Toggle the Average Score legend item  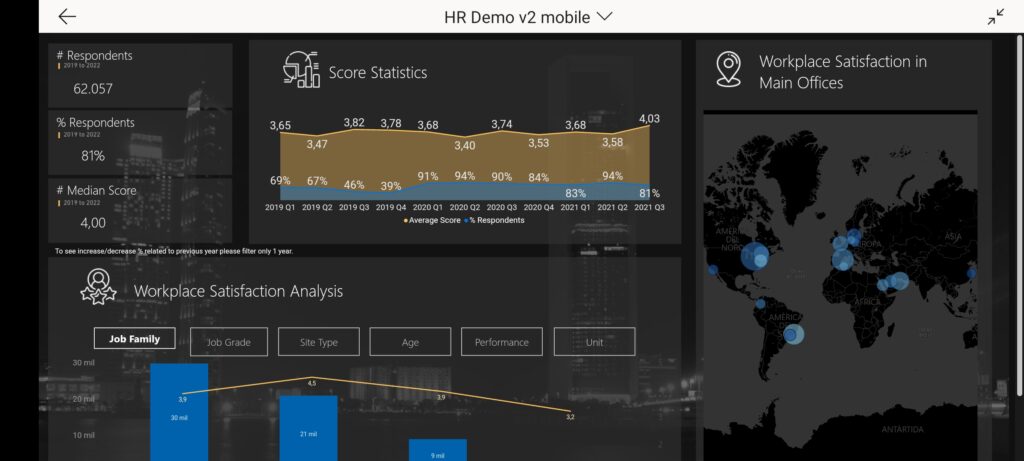[432, 220]
